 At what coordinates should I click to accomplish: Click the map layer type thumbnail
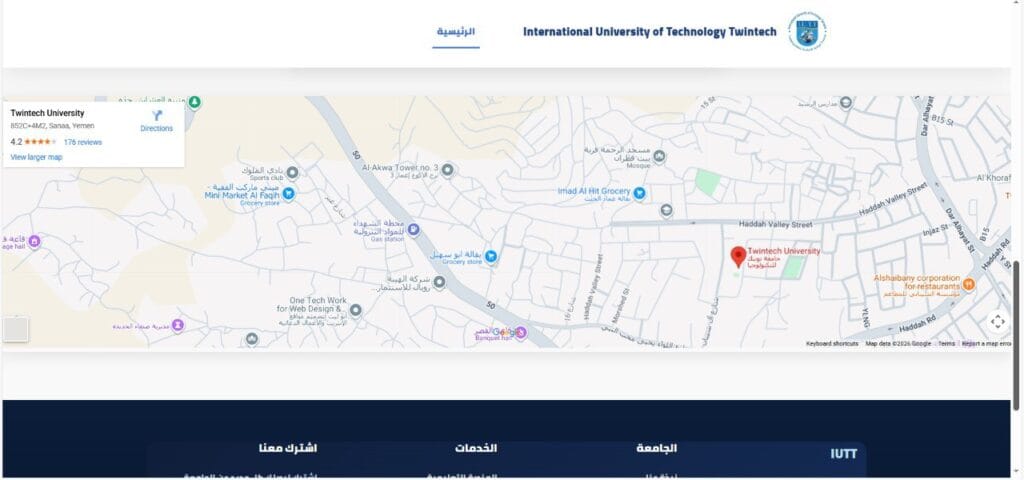(x=16, y=329)
